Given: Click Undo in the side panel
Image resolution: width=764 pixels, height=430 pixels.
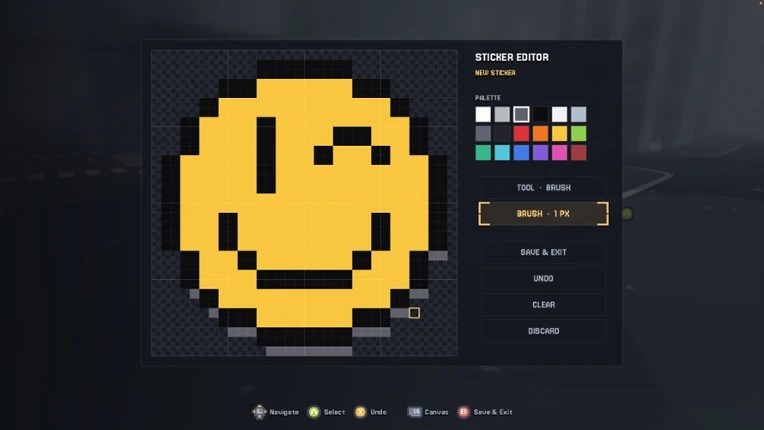Looking at the screenshot, I should [x=543, y=279].
